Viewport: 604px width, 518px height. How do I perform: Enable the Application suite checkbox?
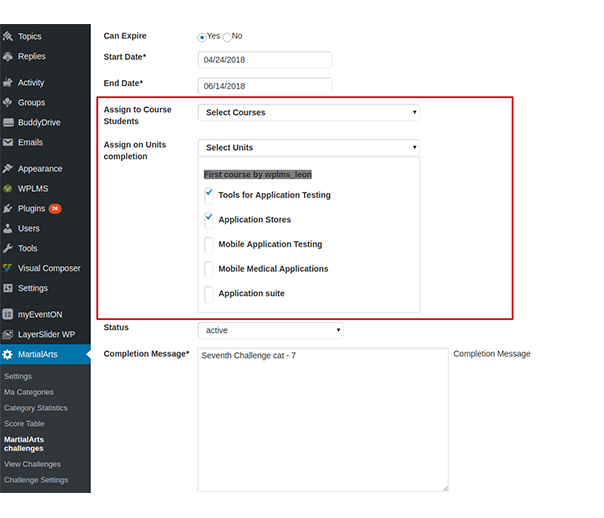click(209, 294)
